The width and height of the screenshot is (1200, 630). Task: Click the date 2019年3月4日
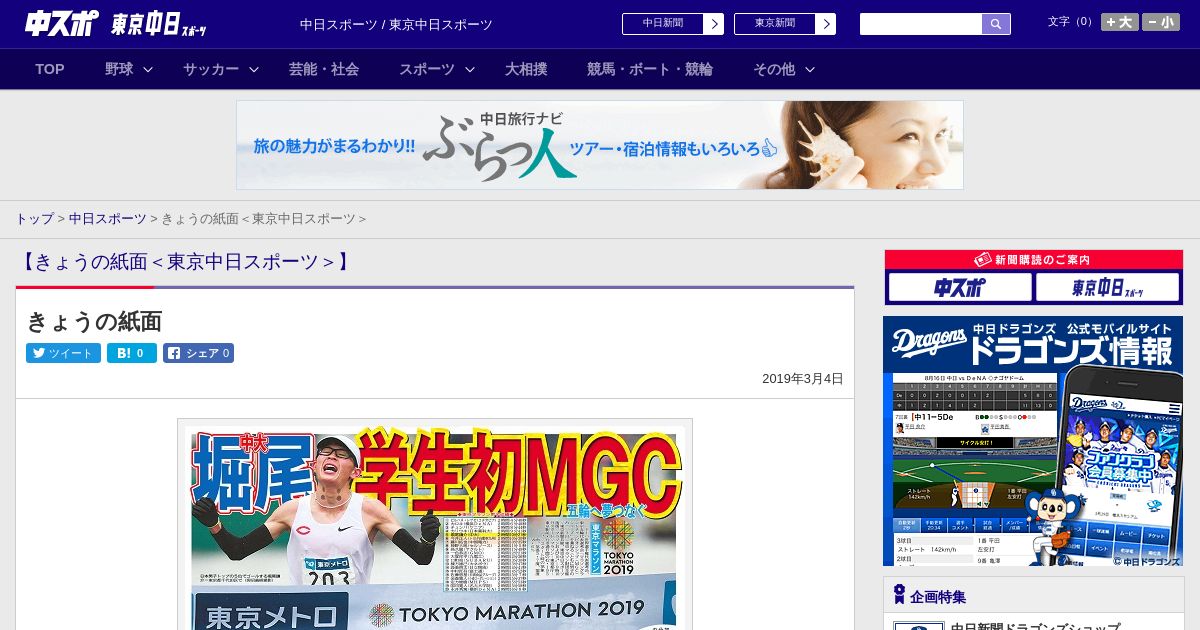803,379
